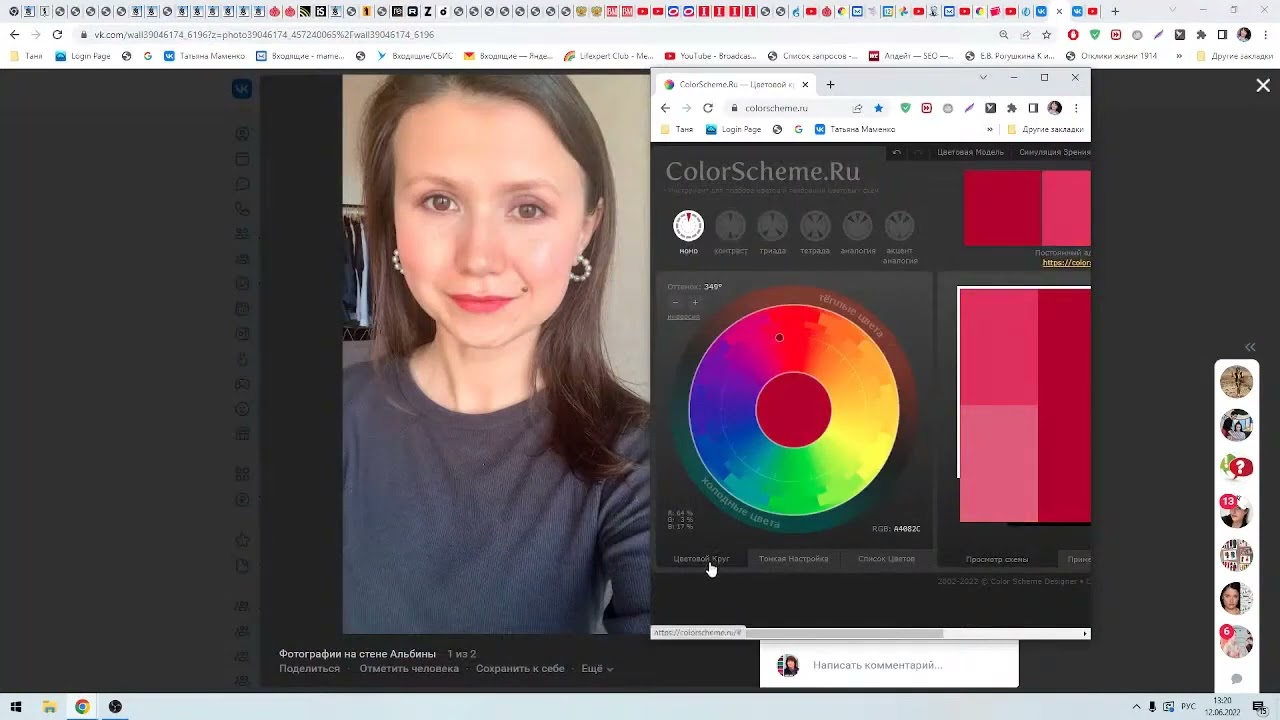
Task: Click speech bubble icon below chat avatars
Action: pyautogui.click(x=1237, y=679)
